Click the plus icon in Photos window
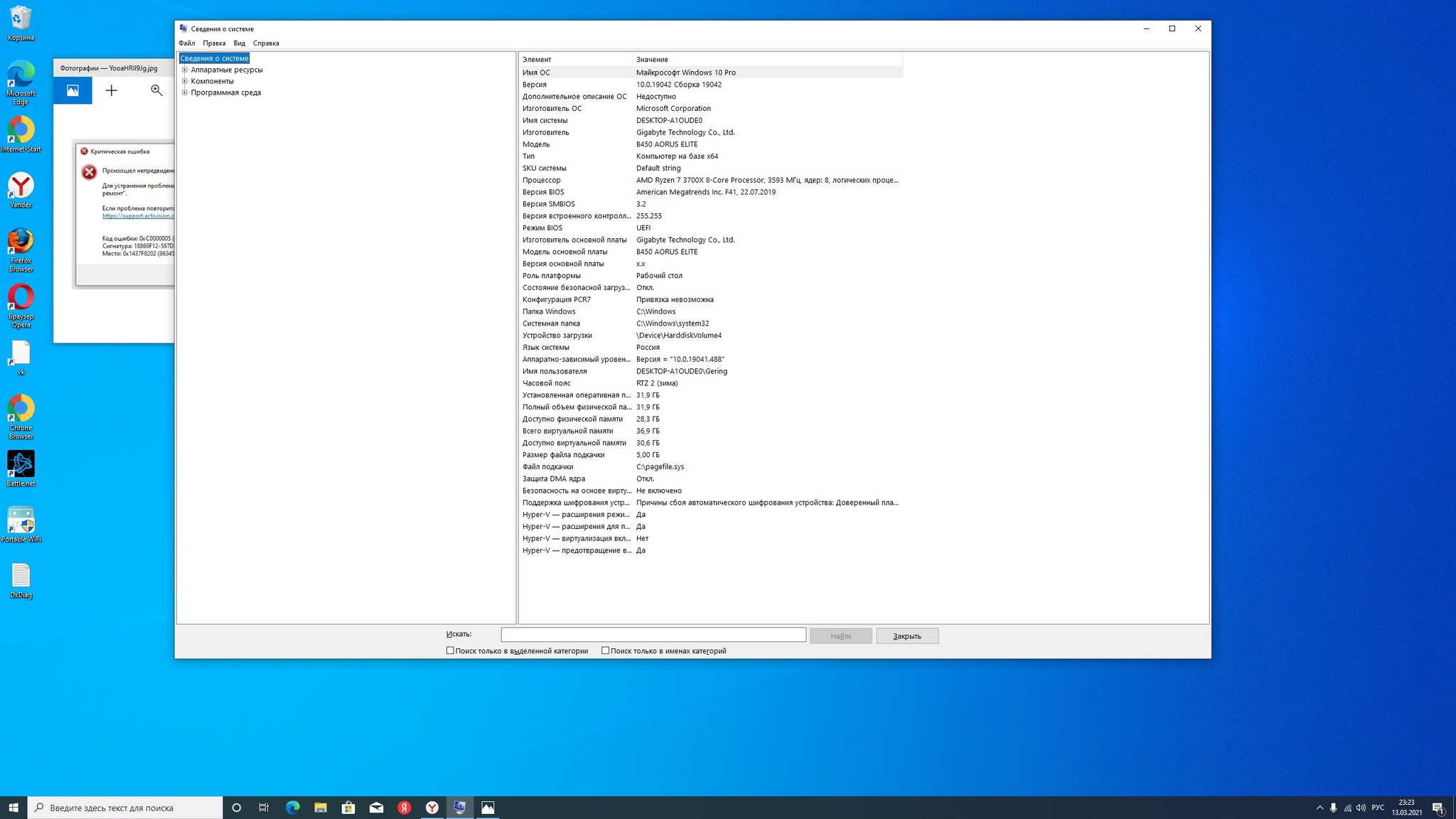 [112, 90]
